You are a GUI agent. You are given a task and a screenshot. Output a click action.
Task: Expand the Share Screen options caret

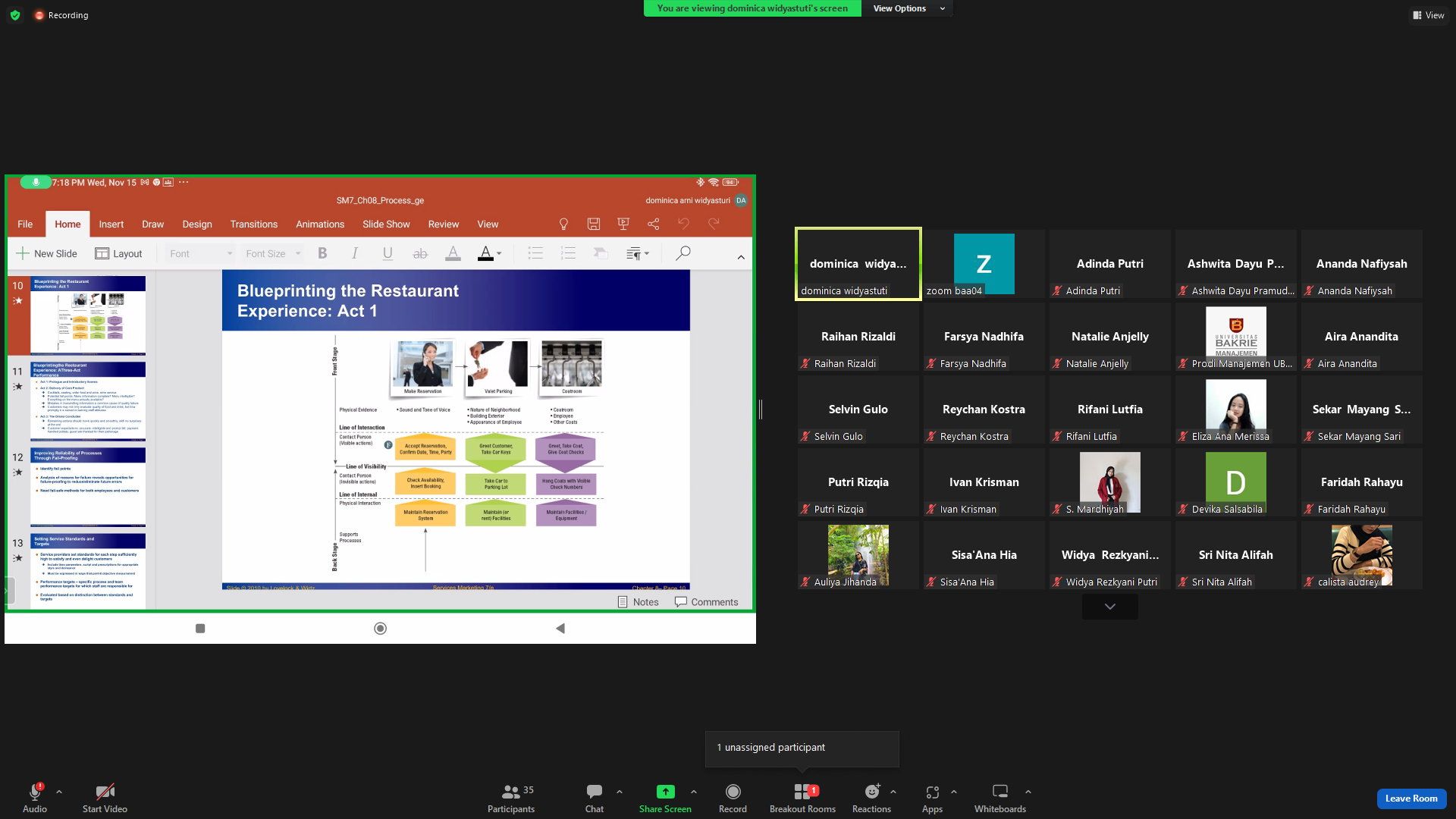coord(694,792)
